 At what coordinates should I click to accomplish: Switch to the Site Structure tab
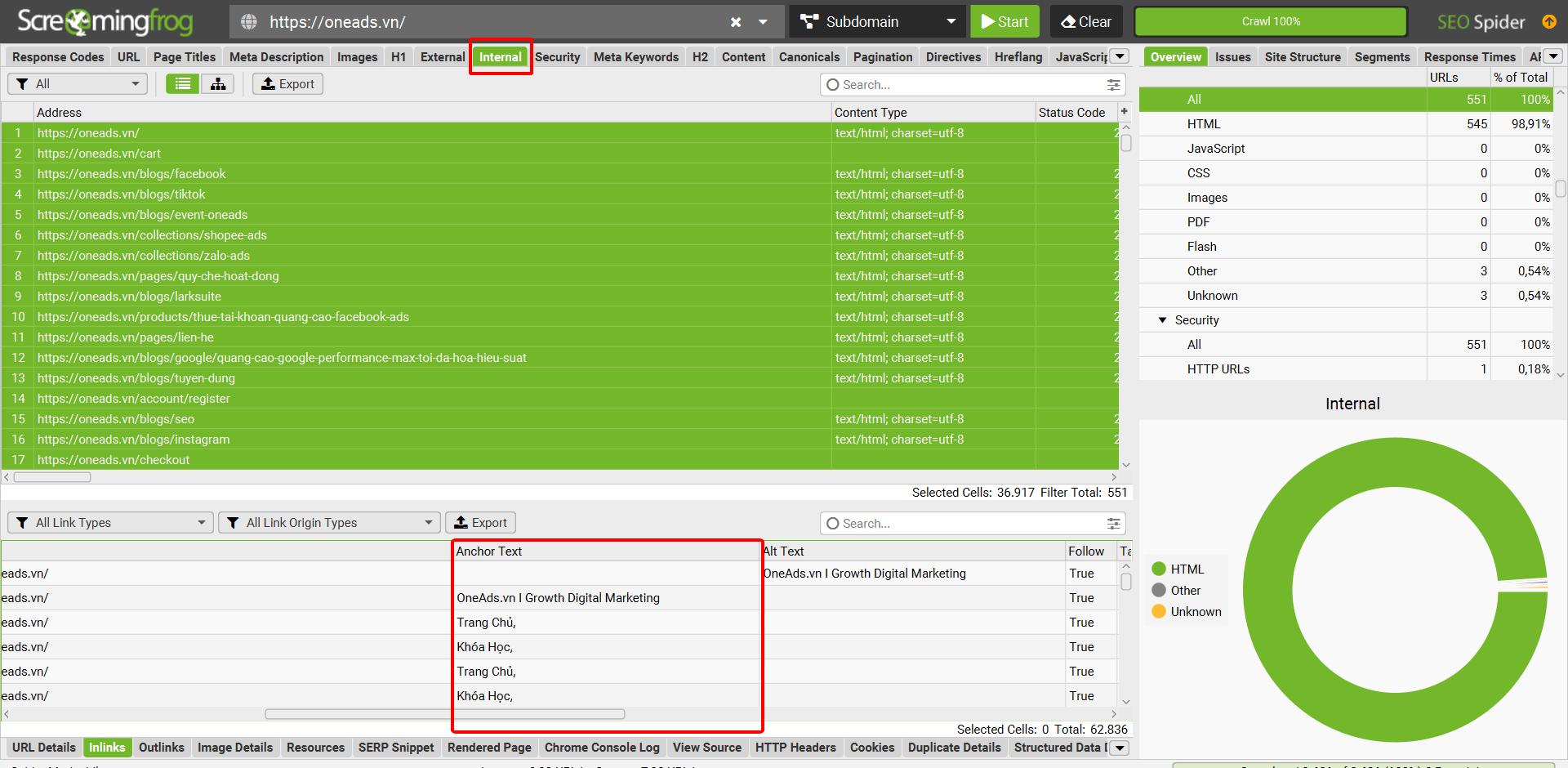click(x=1303, y=56)
